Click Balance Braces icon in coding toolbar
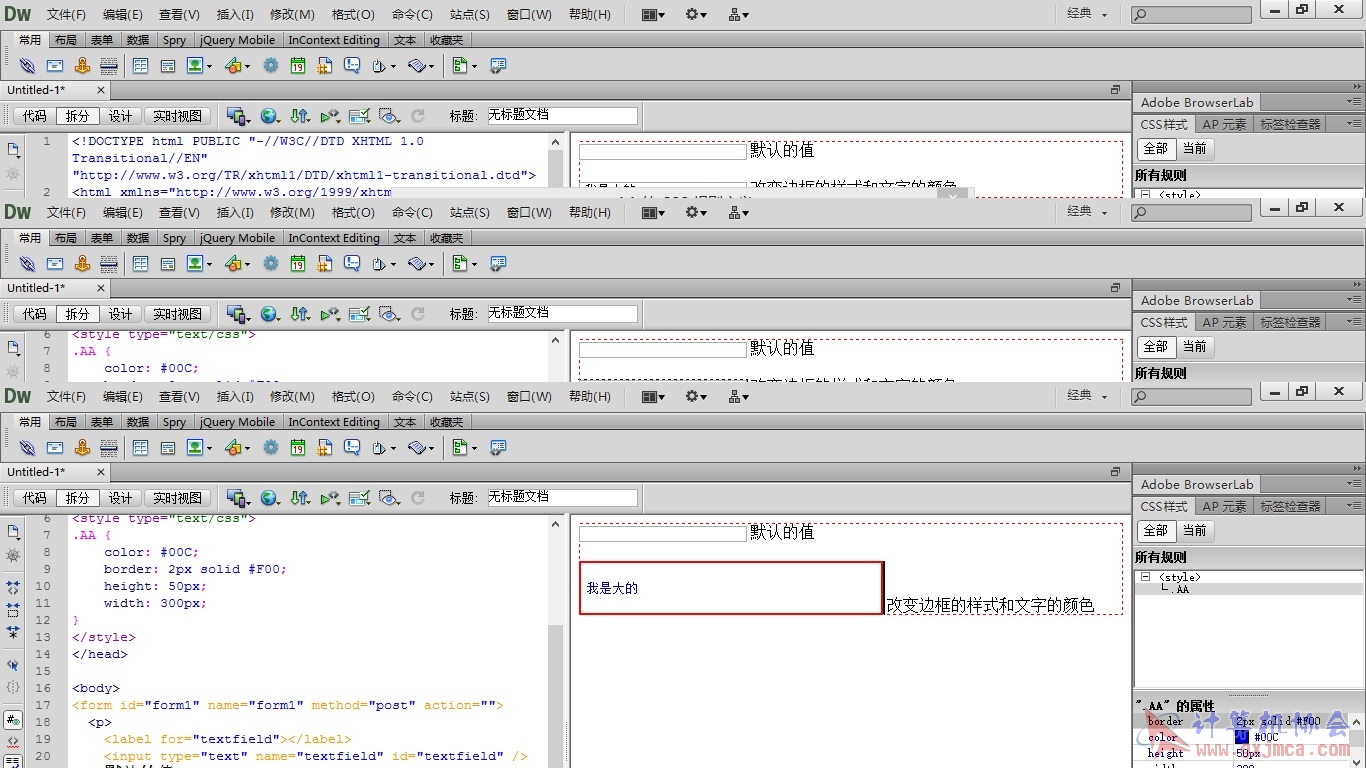The image size is (1366, 768). pyautogui.click(x=13, y=687)
